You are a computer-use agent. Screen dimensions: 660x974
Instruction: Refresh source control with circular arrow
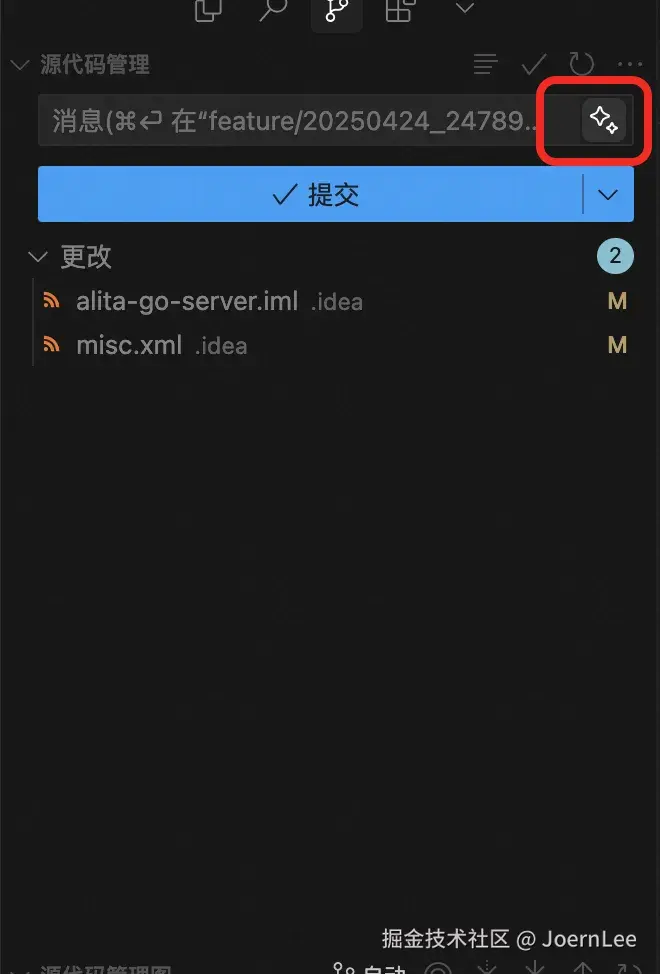tap(582, 64)
